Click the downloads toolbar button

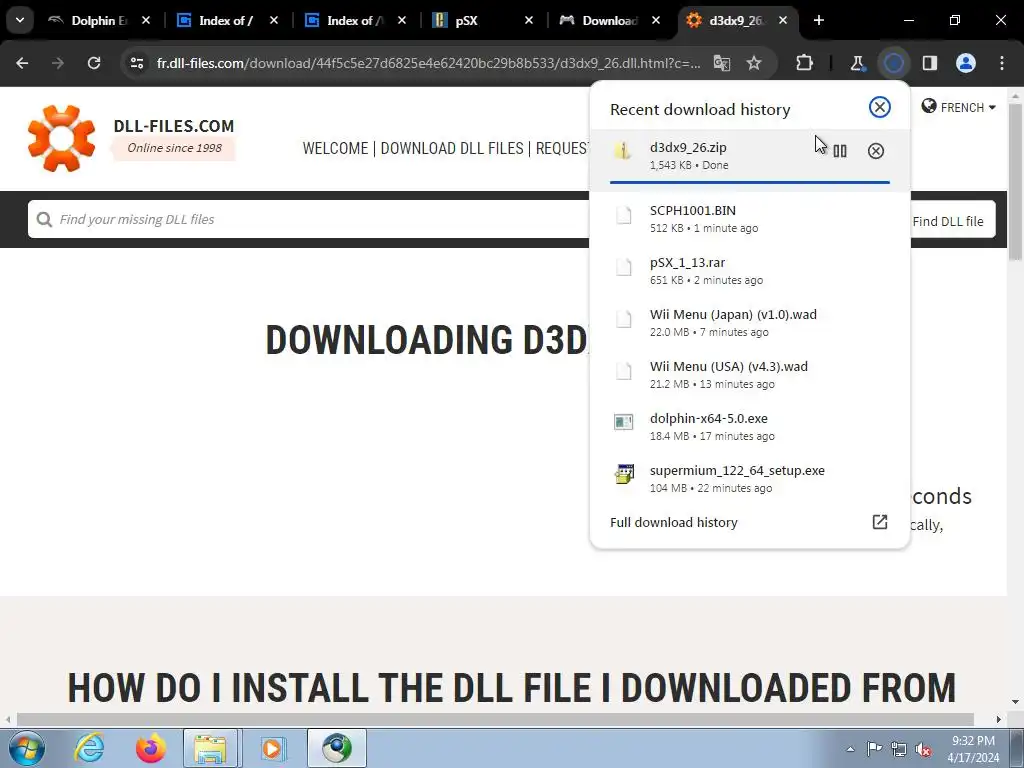(894, 63)
